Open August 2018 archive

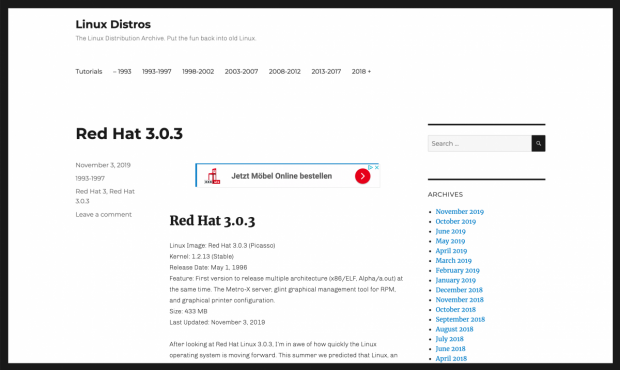454,329
